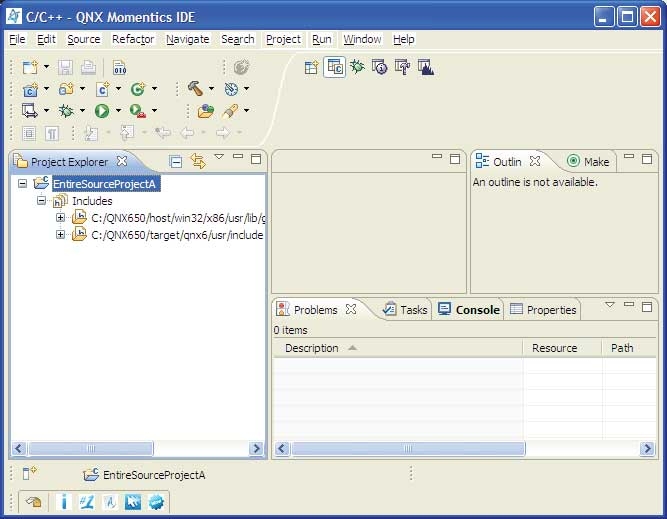
Task: Click the green Run button icon
Action: tap(101, 111)
